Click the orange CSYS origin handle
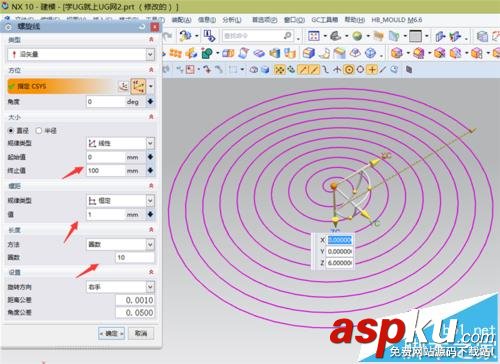This screenshot has height=364, width=500. coord(333,186)
